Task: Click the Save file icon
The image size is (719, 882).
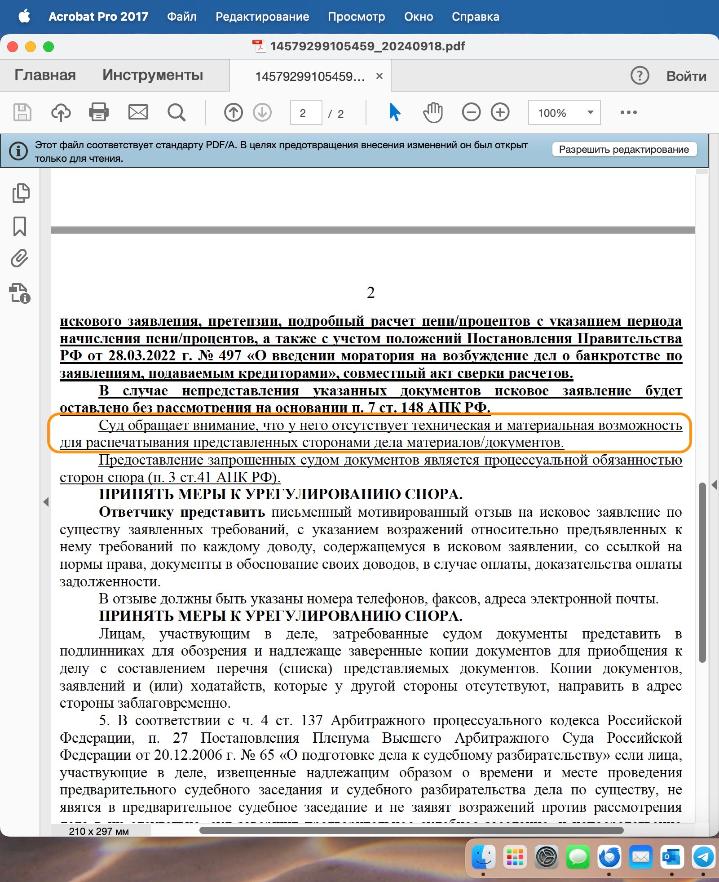Action: pos(22,112)
